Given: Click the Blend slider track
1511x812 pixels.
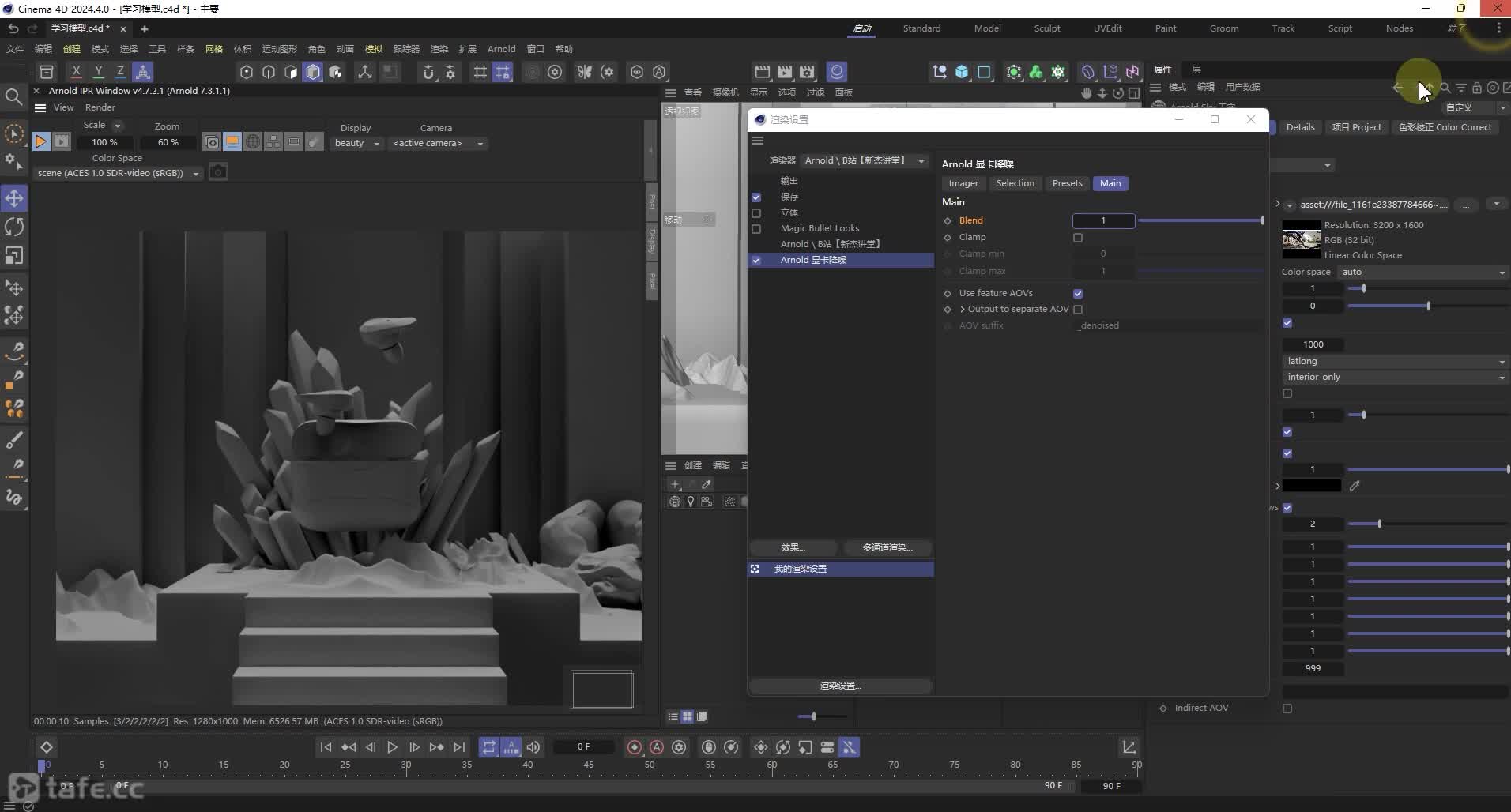Looking at the screenshot, I should [x=1200, y=221].
